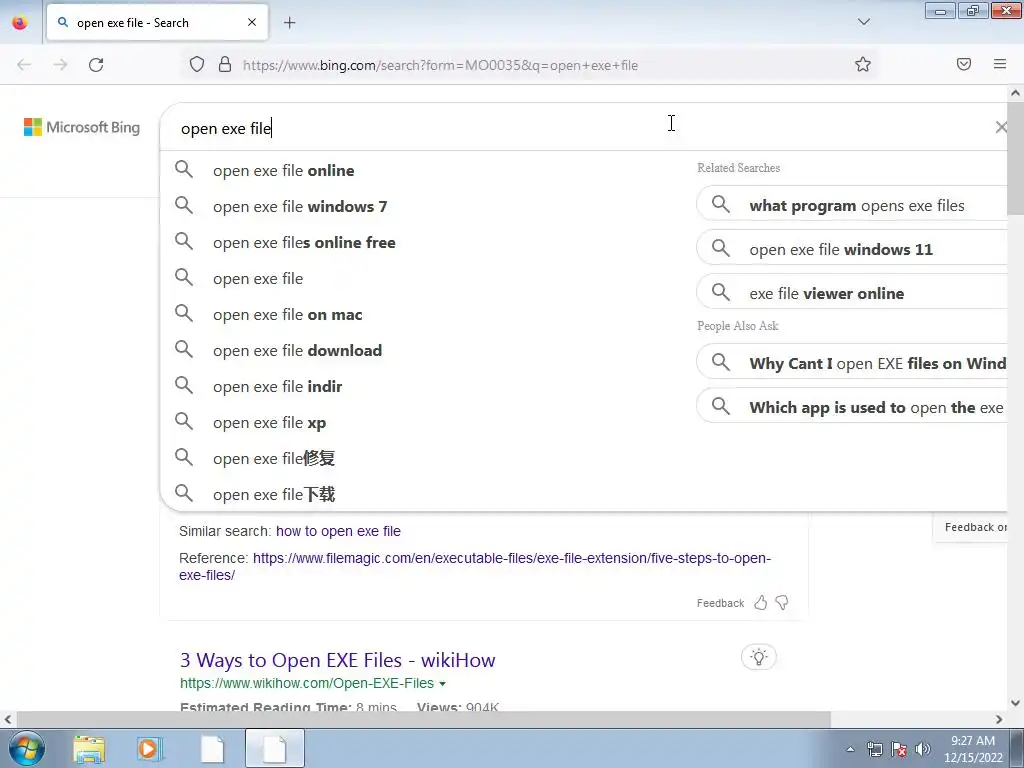The height and width of the screenshot is (768, 1024).
Task: Go to Microsoft Bing home logo
Action: pyautogui.click(x=82, y=127)
